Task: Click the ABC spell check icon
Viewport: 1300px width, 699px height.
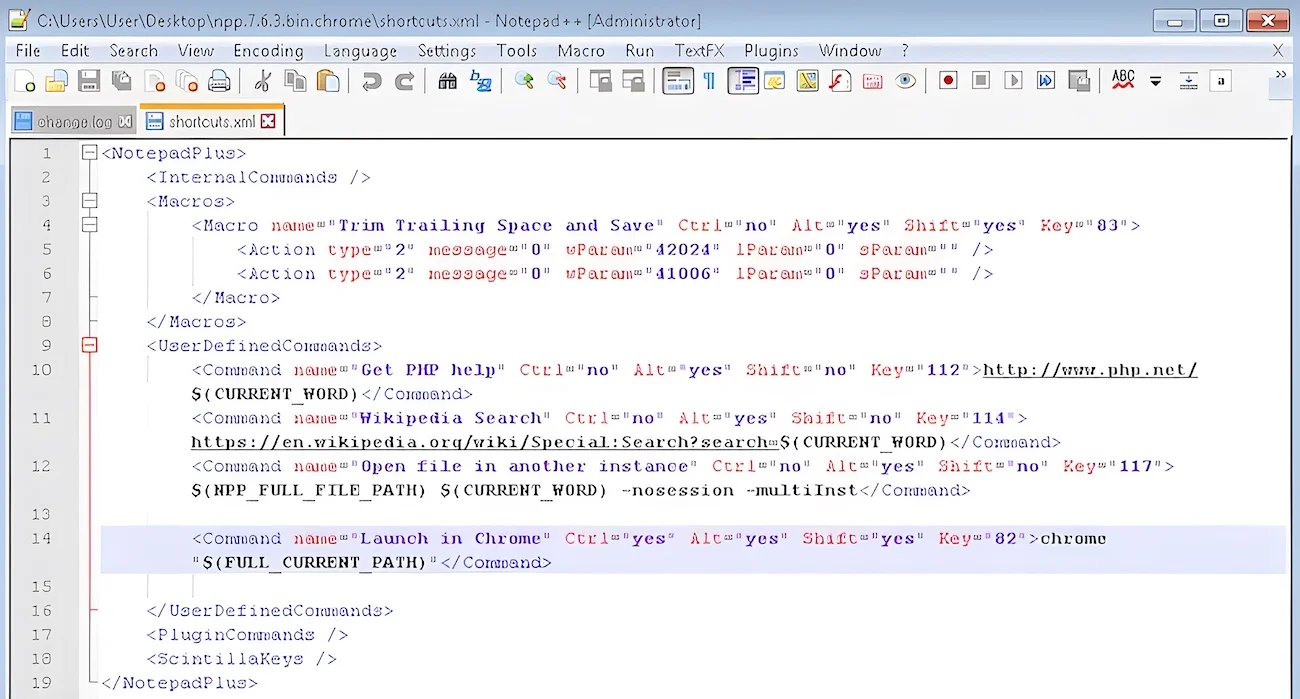Action: [1123, 81]
